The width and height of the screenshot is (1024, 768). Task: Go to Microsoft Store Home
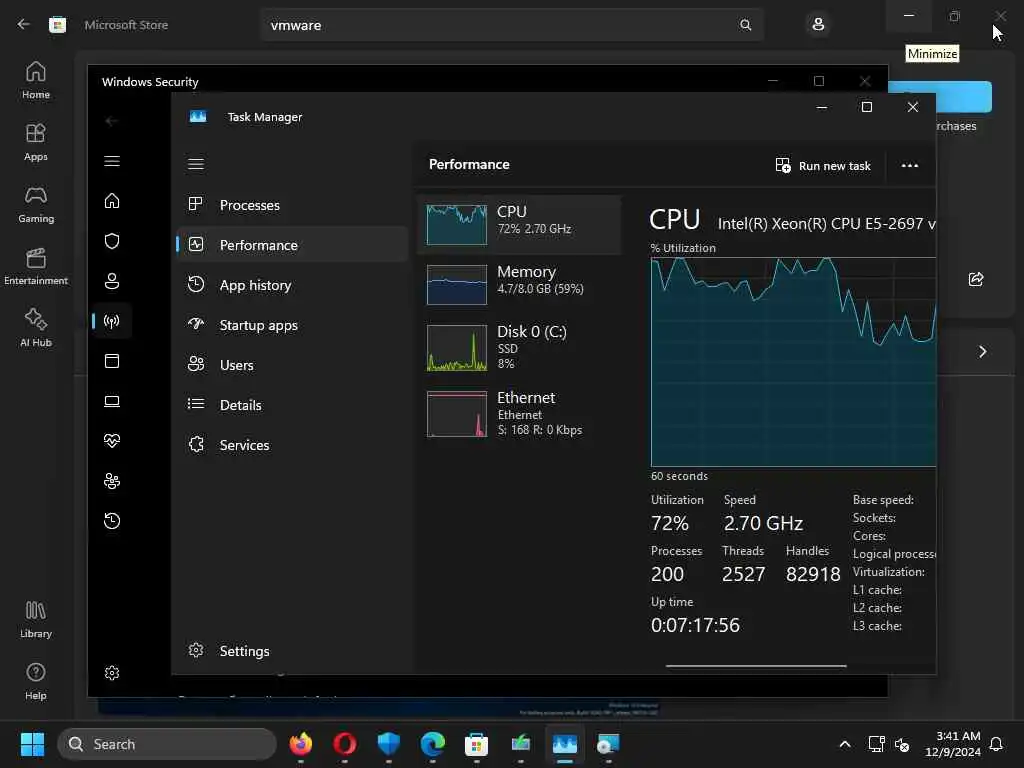click(36, 80)
